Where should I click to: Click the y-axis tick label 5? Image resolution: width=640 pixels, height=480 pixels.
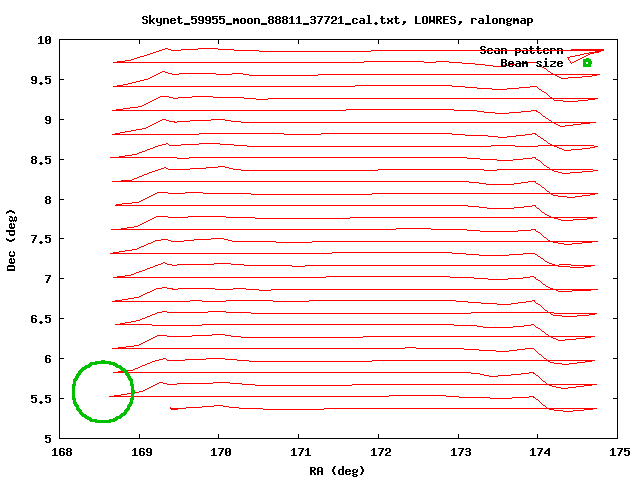click(x=49, y=439)
